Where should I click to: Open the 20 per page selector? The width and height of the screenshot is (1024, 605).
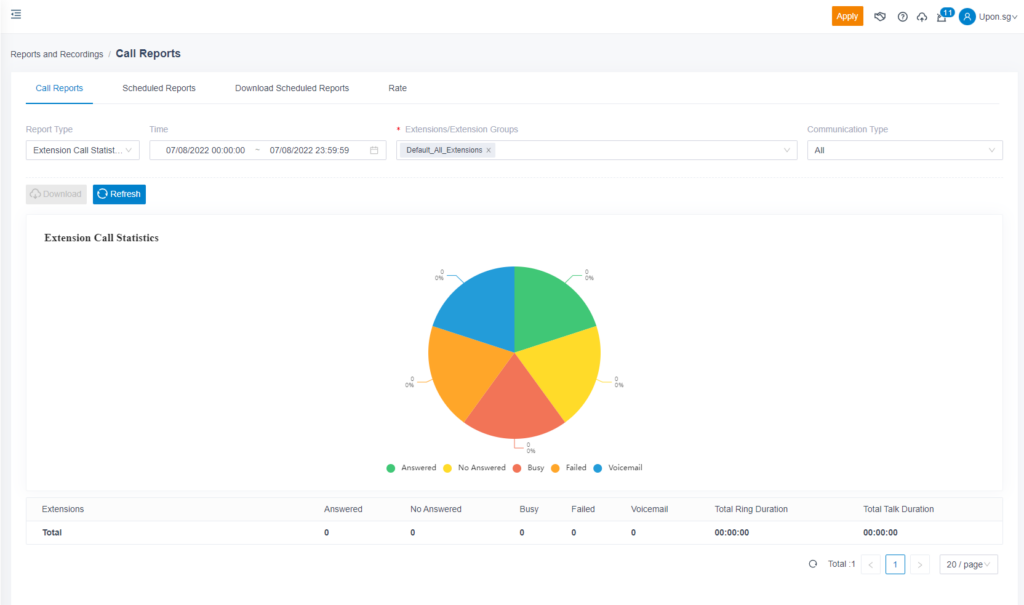[967, 564]
